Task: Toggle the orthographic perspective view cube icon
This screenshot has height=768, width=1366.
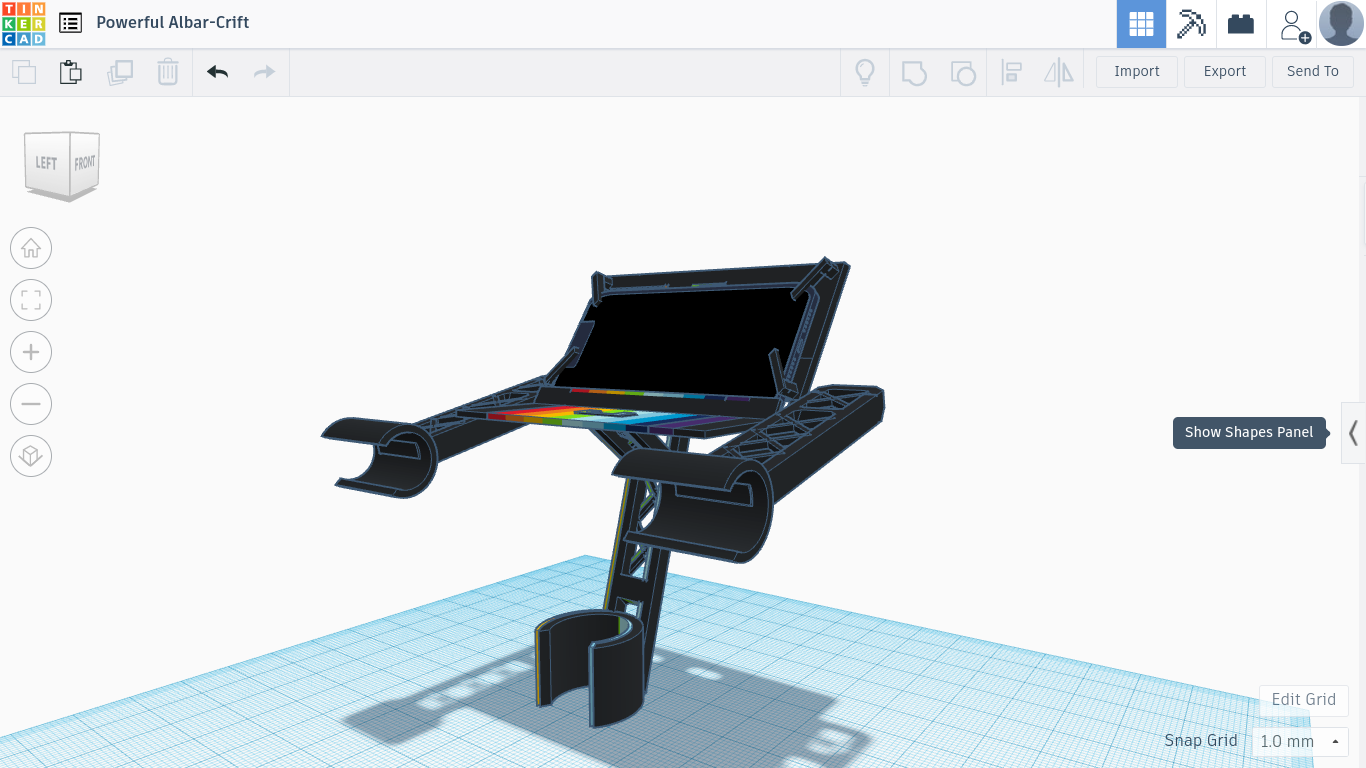Action: [x=31, y=456]
